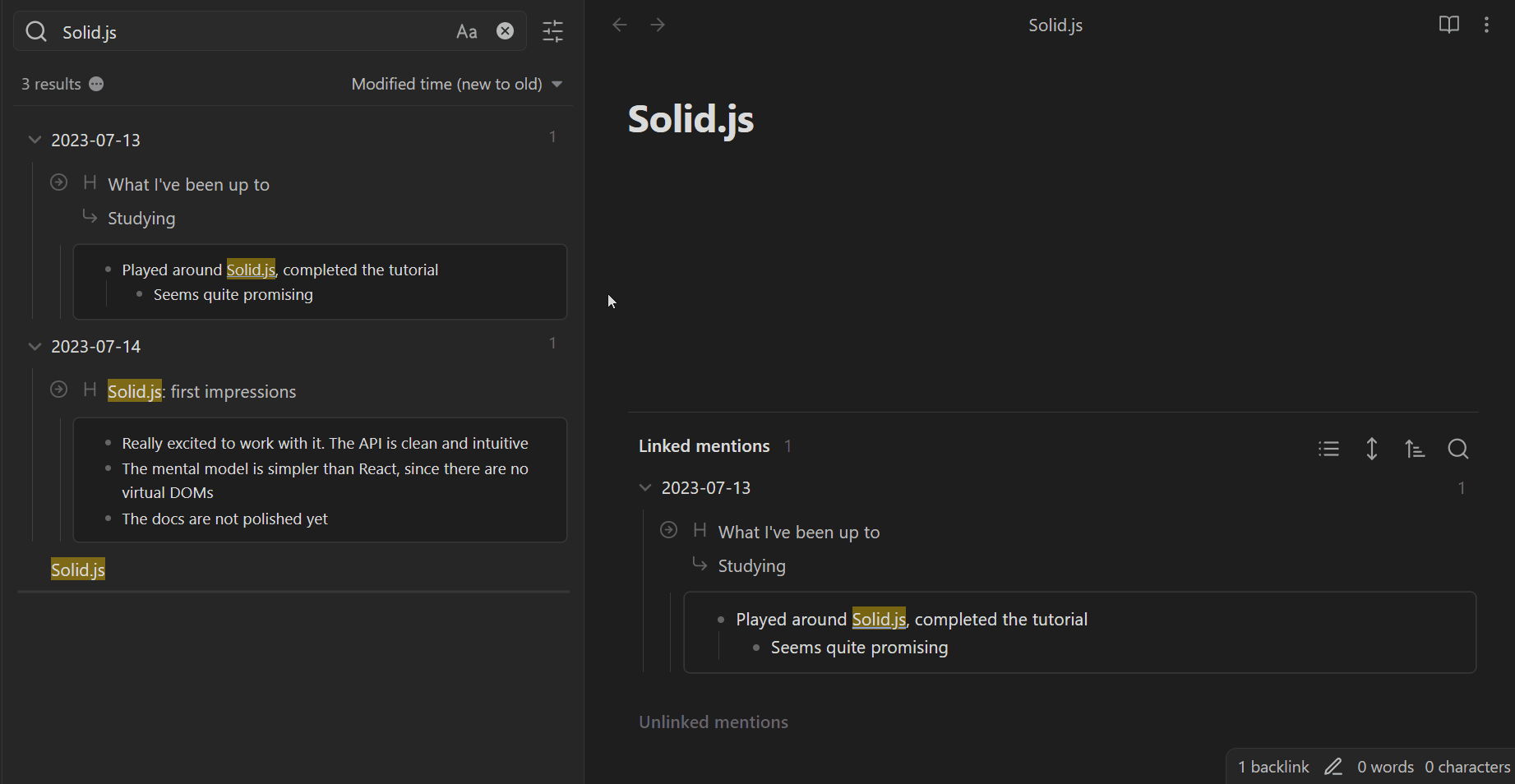1515x784 pixels.
Task: Select Studying subheading in linked mentions
Action: 752,566
